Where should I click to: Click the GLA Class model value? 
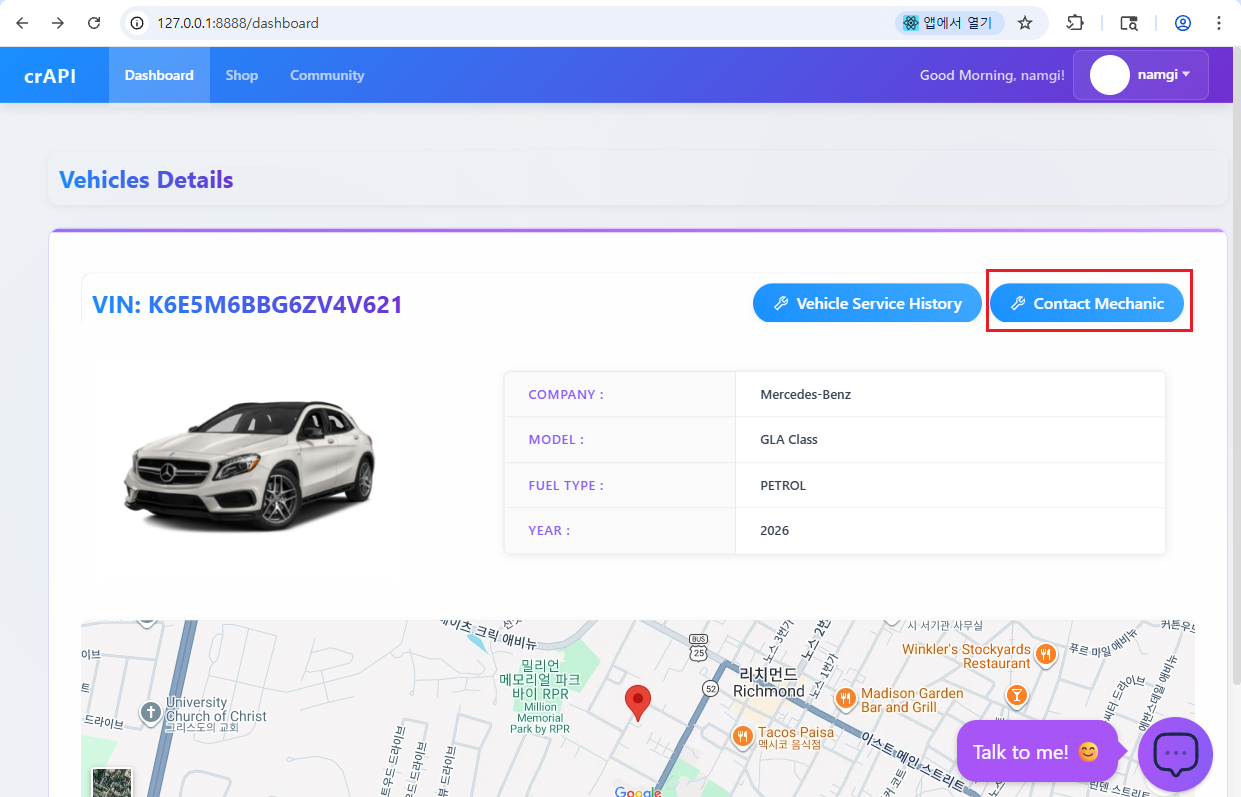click(789, 439)
